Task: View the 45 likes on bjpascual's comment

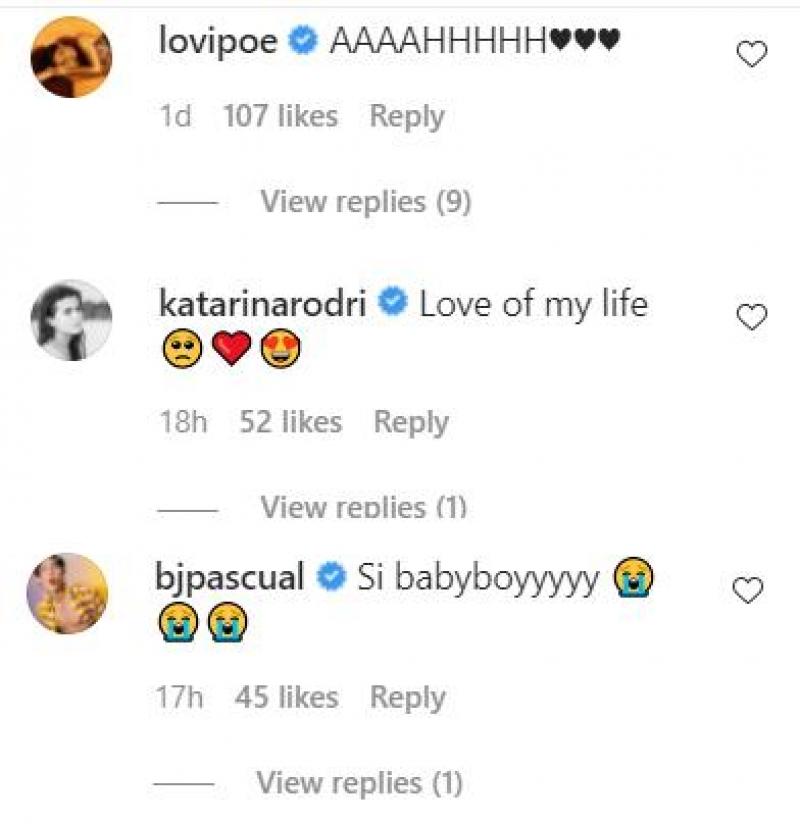Action: tap(288, 697)
